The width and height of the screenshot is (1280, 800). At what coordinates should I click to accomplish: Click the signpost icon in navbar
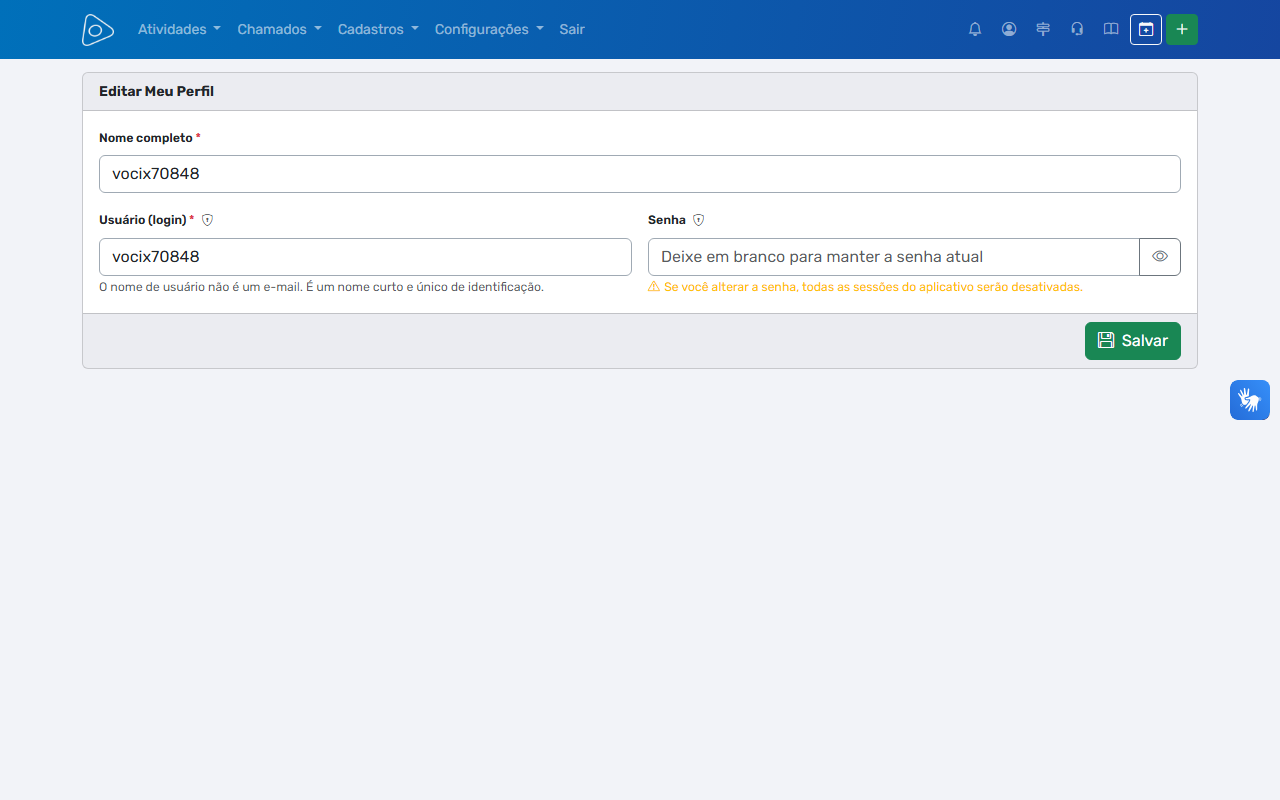pos(1043,29)
